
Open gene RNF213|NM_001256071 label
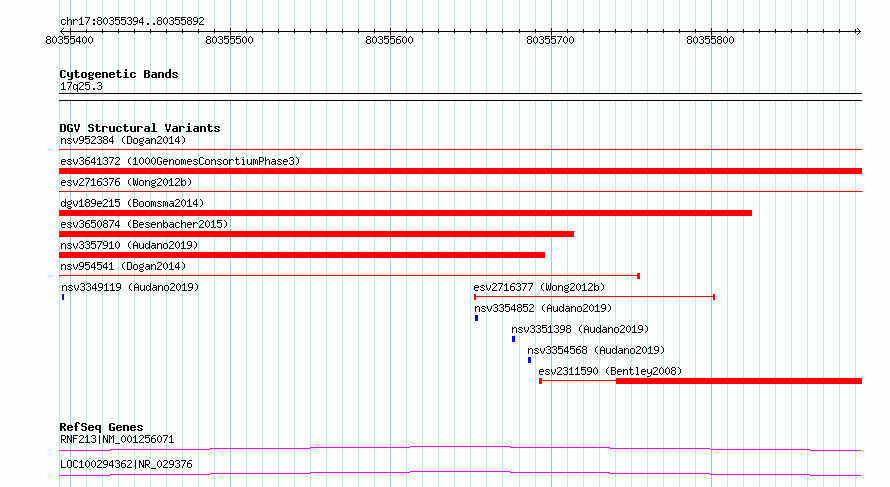[117, 439]
